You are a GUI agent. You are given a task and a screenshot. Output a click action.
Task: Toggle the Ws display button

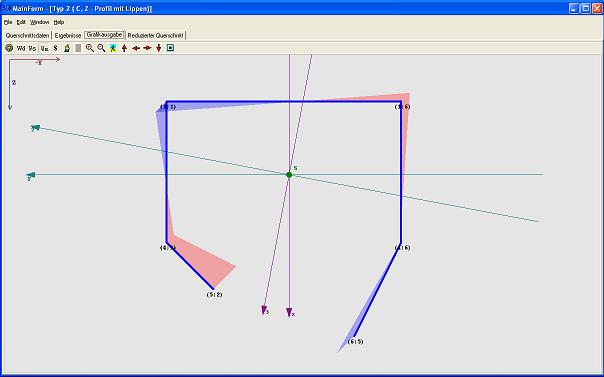click(32, 48)
